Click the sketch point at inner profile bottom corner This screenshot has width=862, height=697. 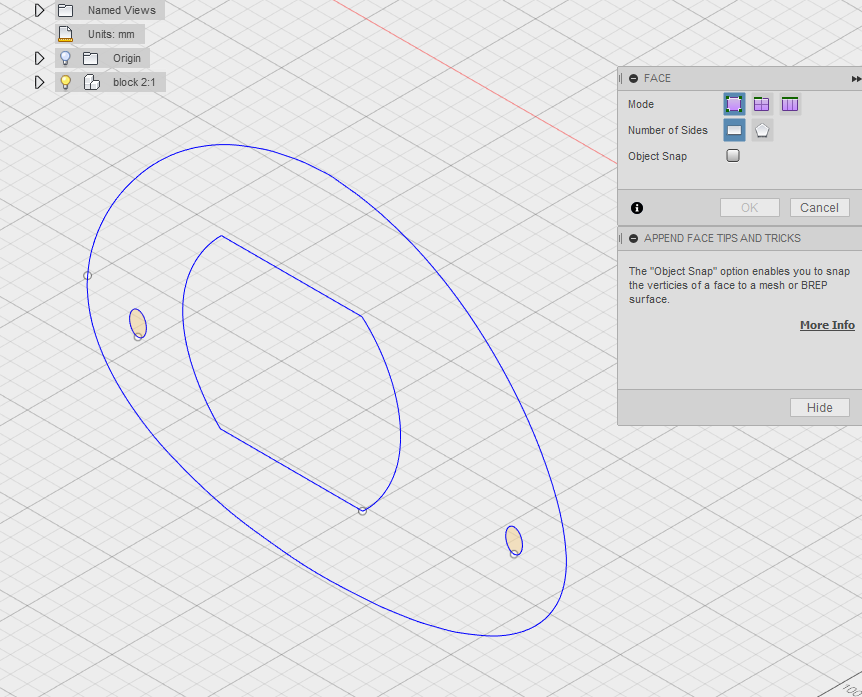362,511
